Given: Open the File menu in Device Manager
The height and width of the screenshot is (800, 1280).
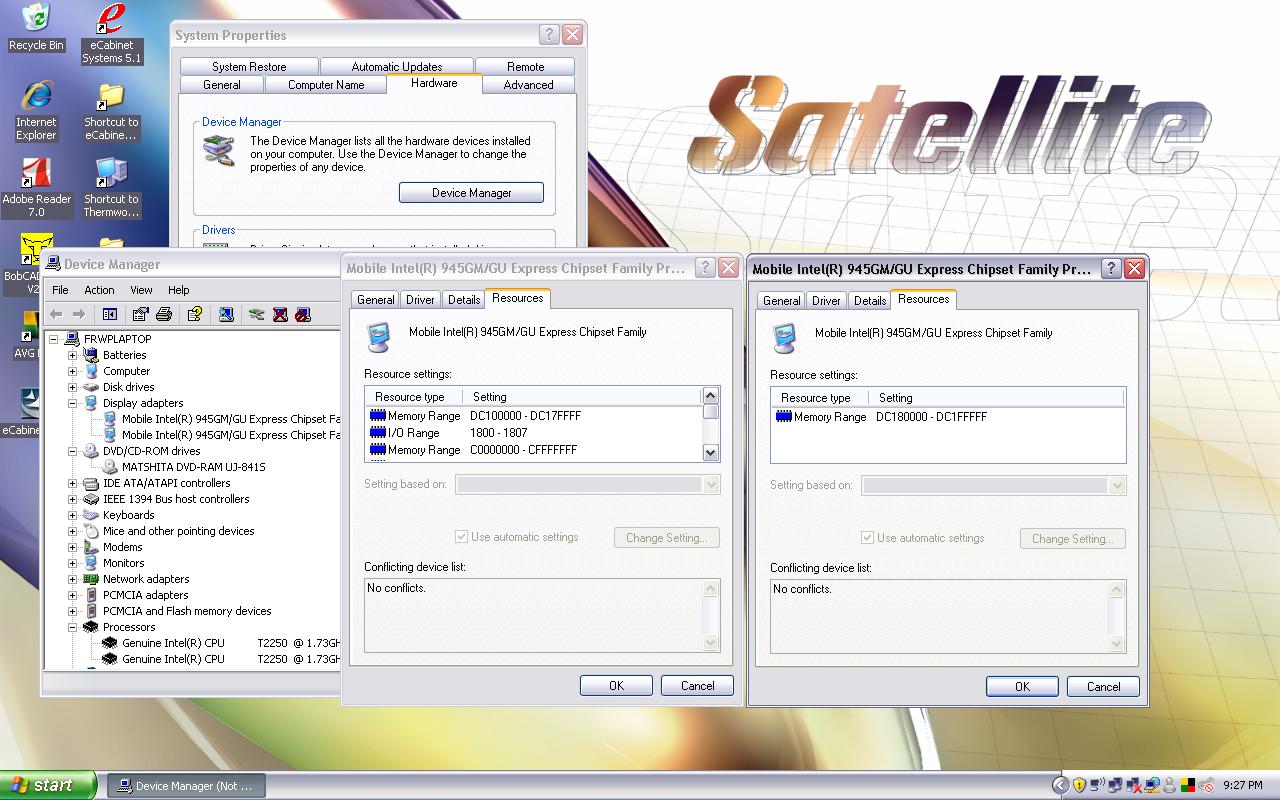Looking at the screenshot, I should (60, 290).
